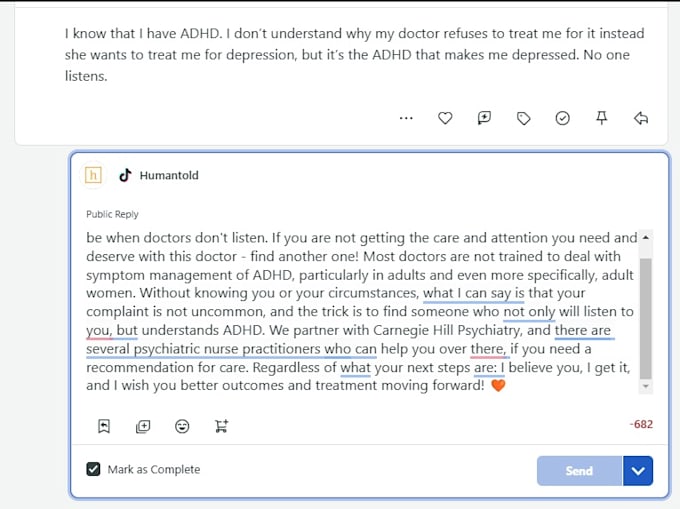The width and height of the screenshot is (680, 509).
Task: Click into the Public Reply text area
Action: click(362, 312)
